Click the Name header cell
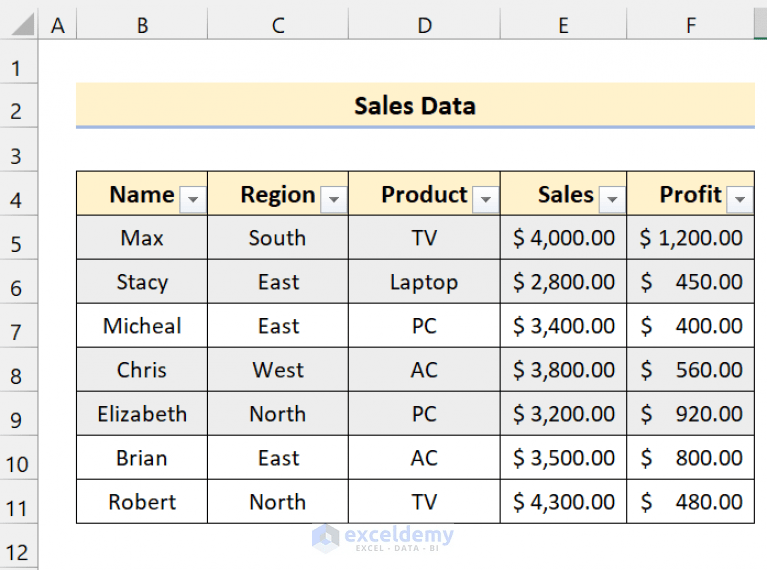Viewport: 767px width, 570px height. 142,194
